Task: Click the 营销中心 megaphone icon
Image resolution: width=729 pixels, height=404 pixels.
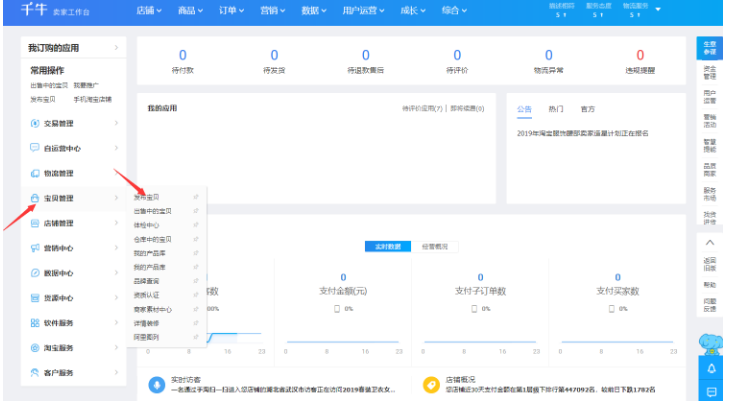Action: [35, 248]
